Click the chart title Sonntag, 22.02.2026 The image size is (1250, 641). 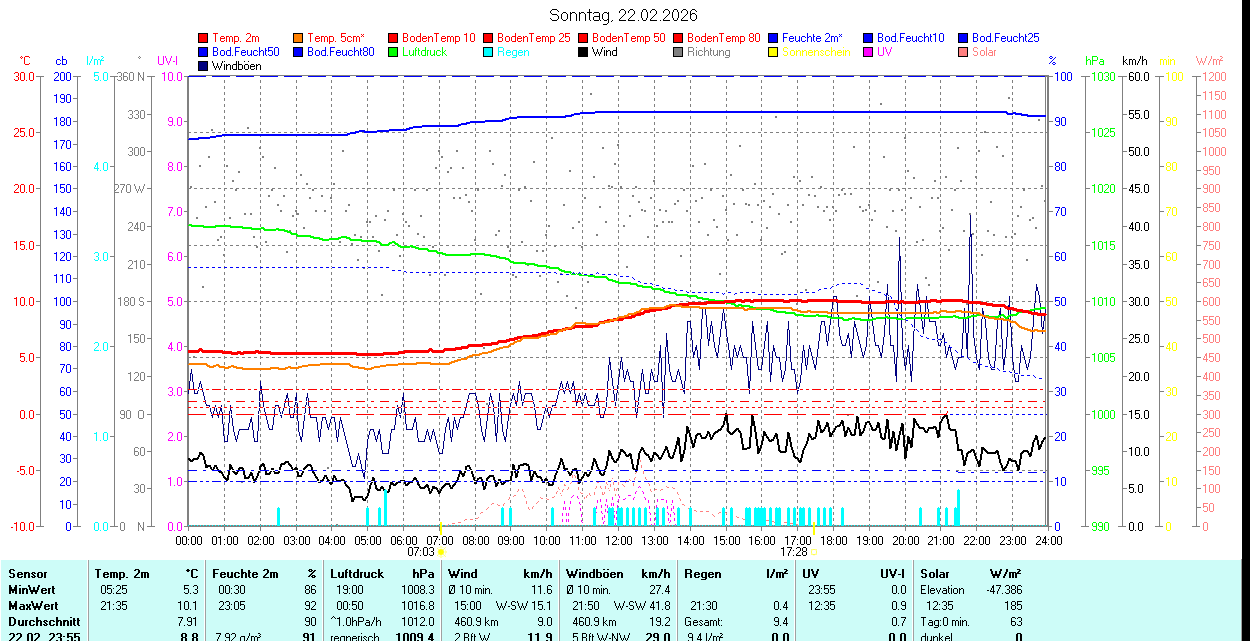(624, 15)
